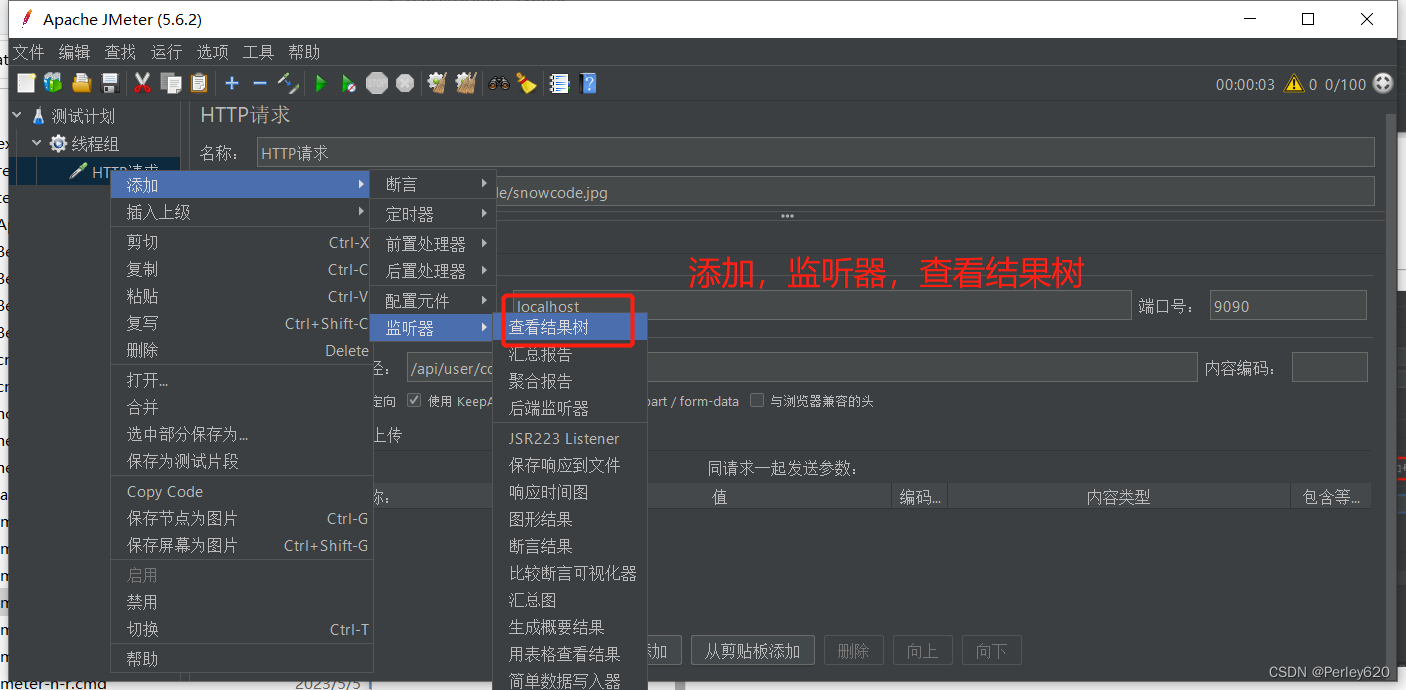Click the Paste clipboard icon
Screen dimensions: 1406x690
click(x=199, y=84)
